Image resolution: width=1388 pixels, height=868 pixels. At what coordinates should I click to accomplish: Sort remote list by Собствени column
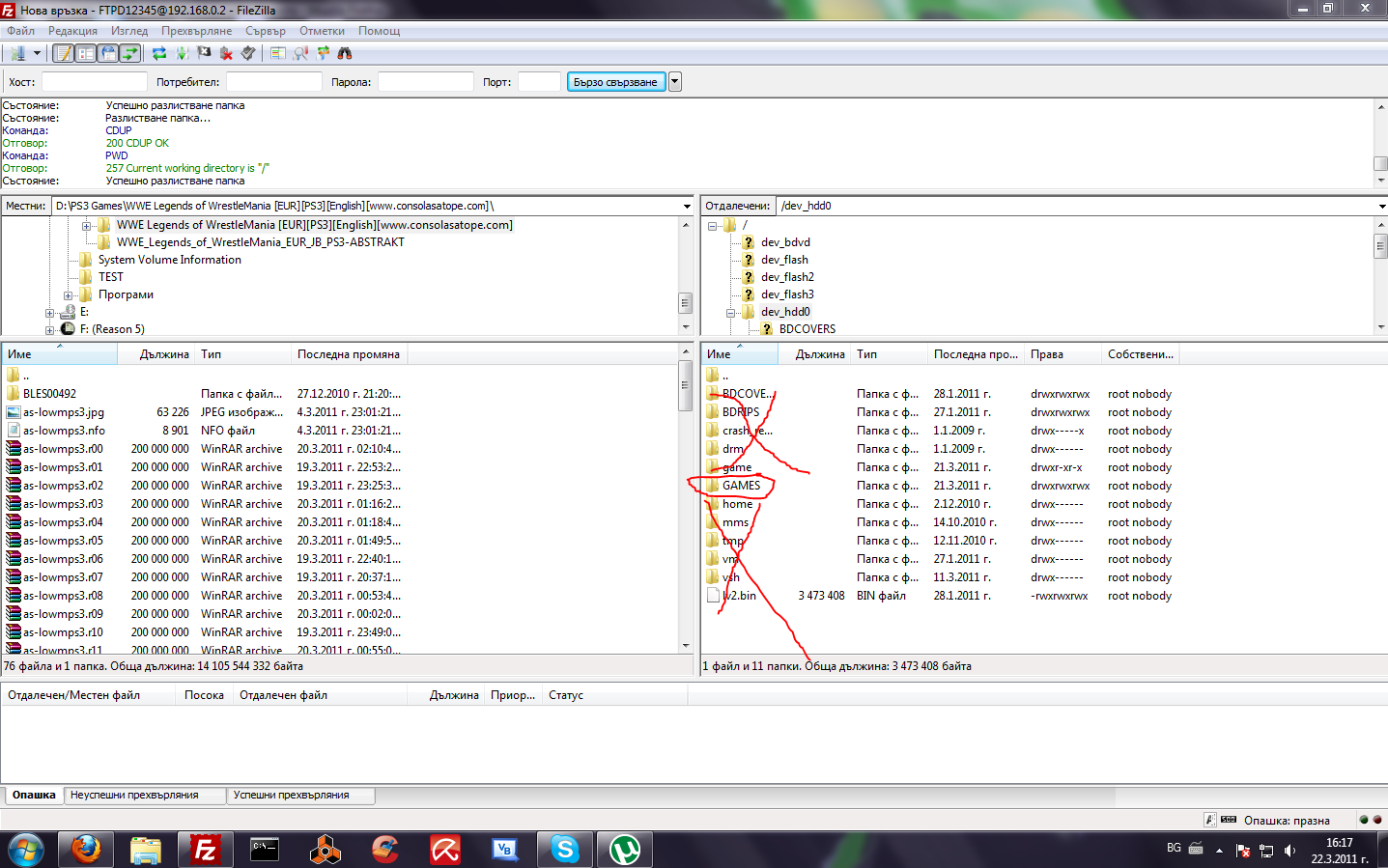1141,354
